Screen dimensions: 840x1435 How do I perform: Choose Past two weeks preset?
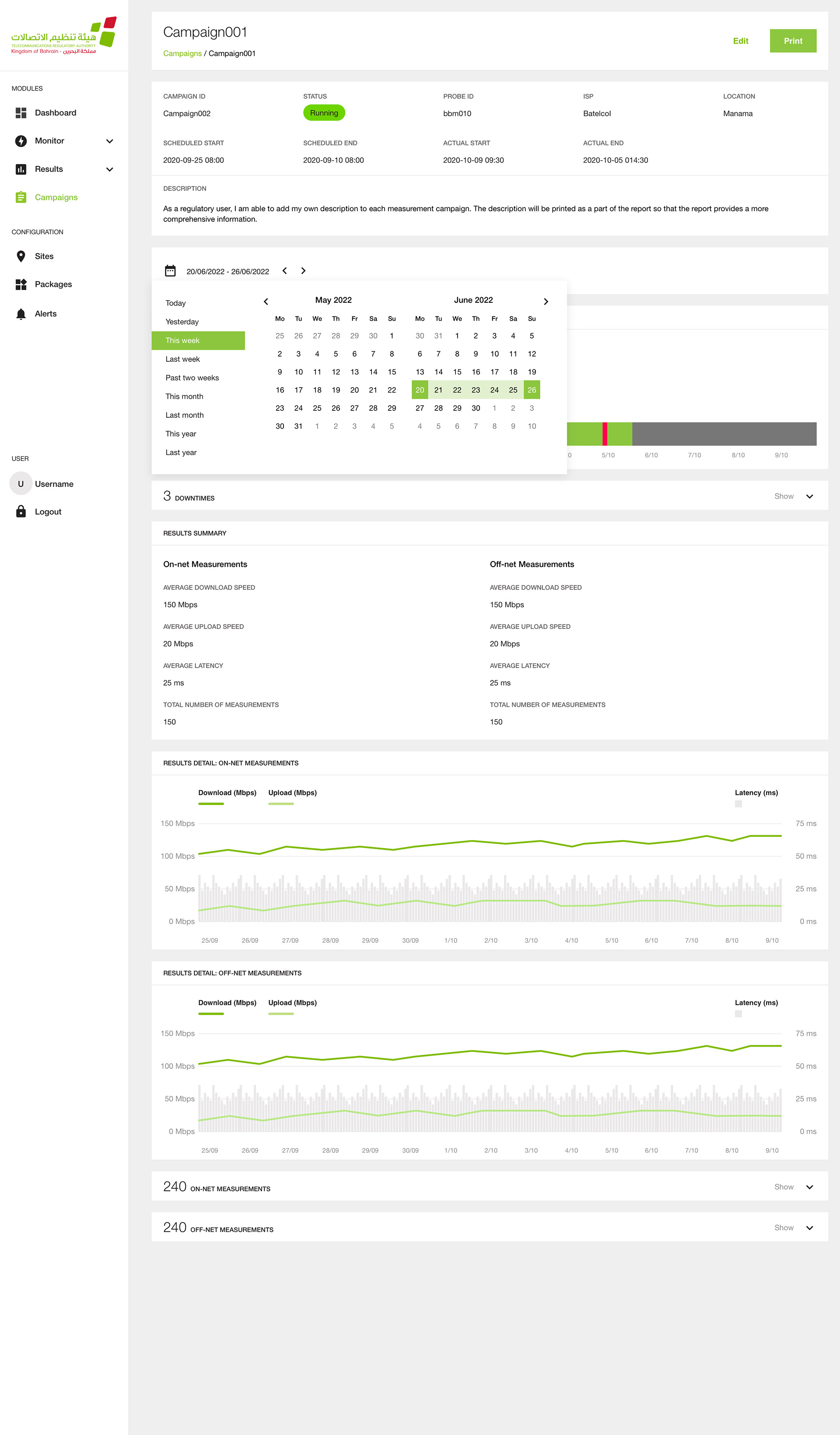point(192,378)
